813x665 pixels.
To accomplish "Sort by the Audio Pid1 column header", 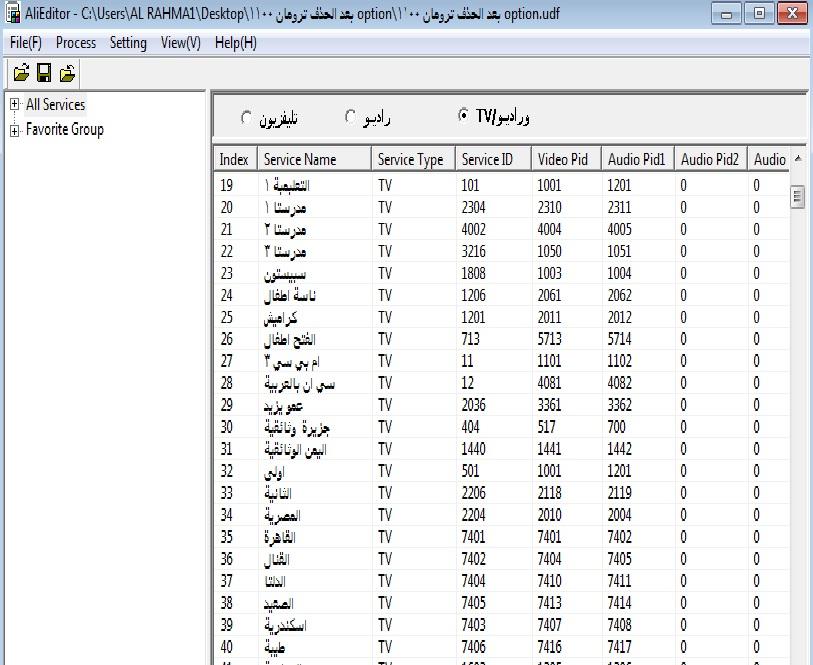I will [x=638, y=159].
